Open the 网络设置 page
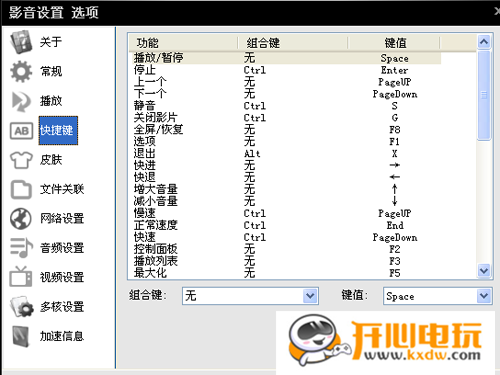This screenshot has height=375, width=500. pos(62,218)
